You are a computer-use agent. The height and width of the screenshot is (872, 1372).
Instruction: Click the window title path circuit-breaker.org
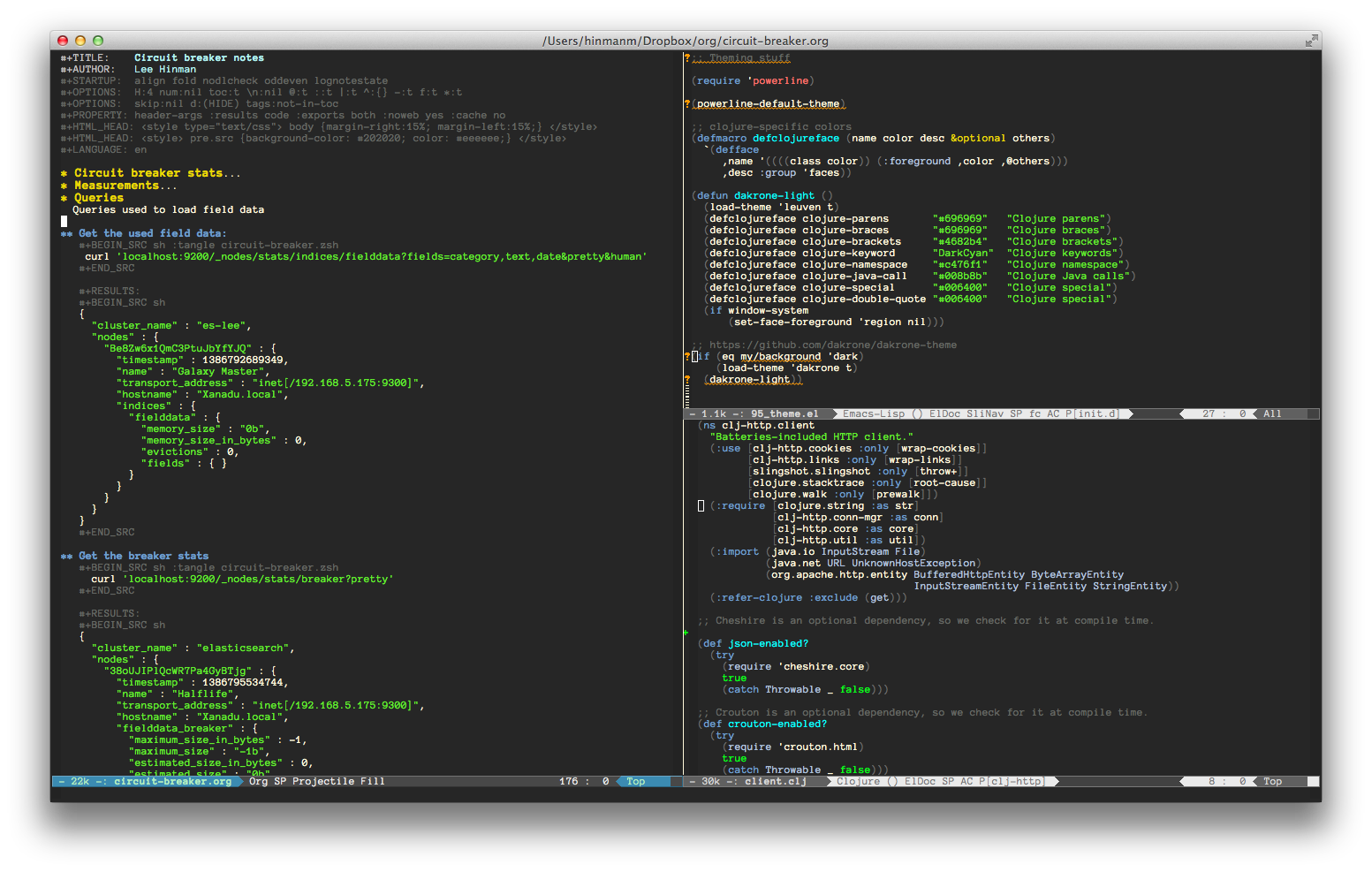686,41
